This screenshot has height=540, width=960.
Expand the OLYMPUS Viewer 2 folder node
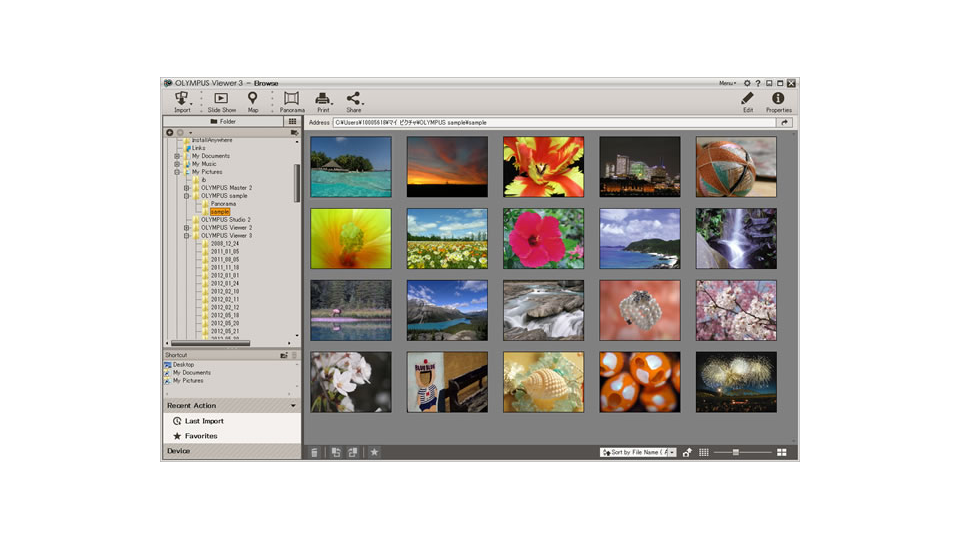click(x=187, y=228)
